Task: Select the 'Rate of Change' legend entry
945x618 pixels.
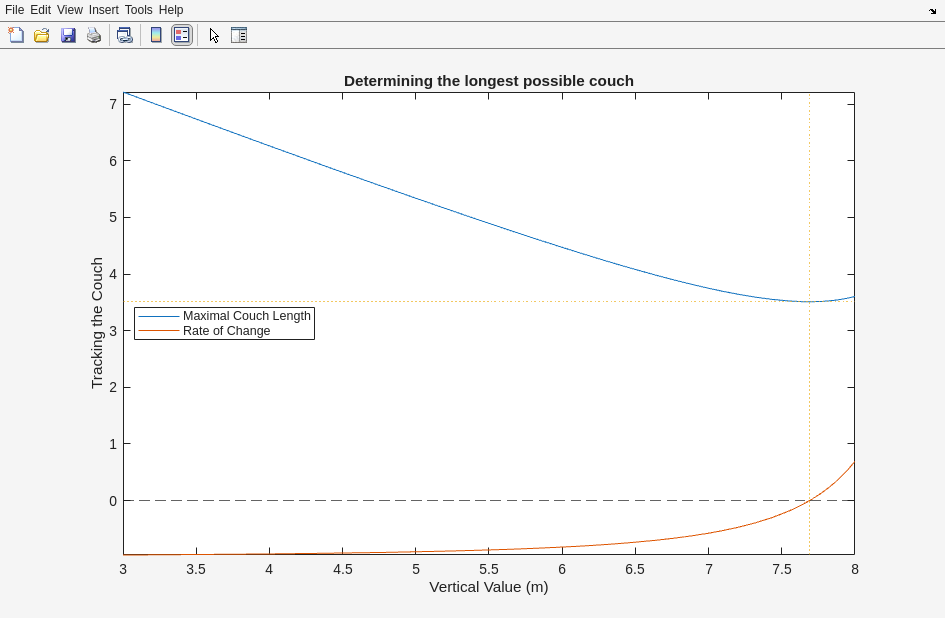Action: [226, 331]
